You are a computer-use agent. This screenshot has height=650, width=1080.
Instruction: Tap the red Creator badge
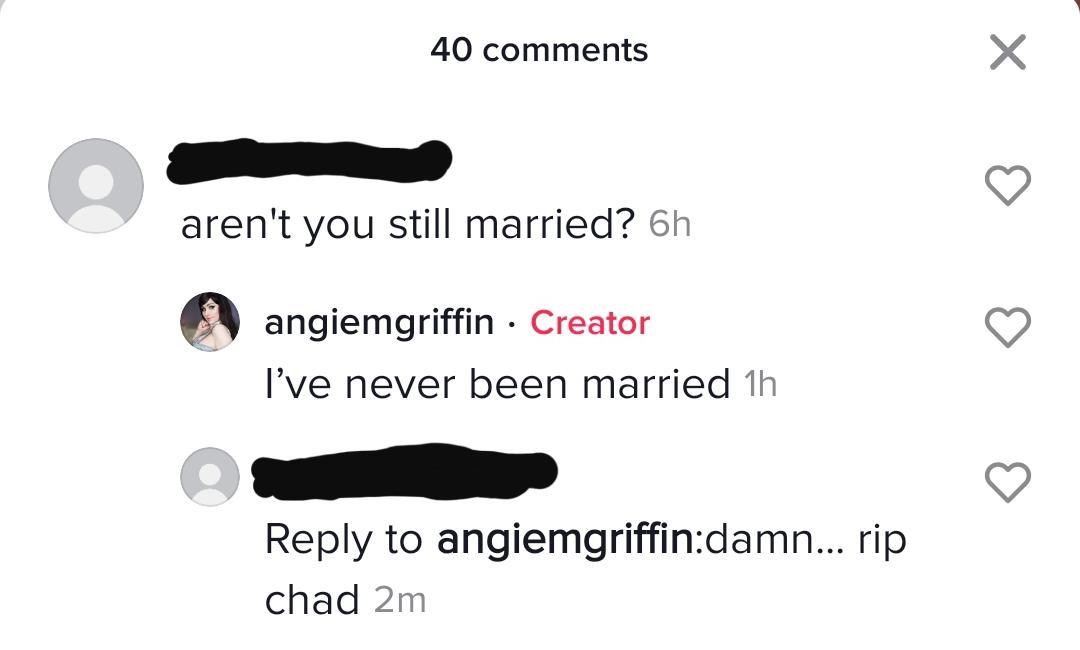[590, 323]
